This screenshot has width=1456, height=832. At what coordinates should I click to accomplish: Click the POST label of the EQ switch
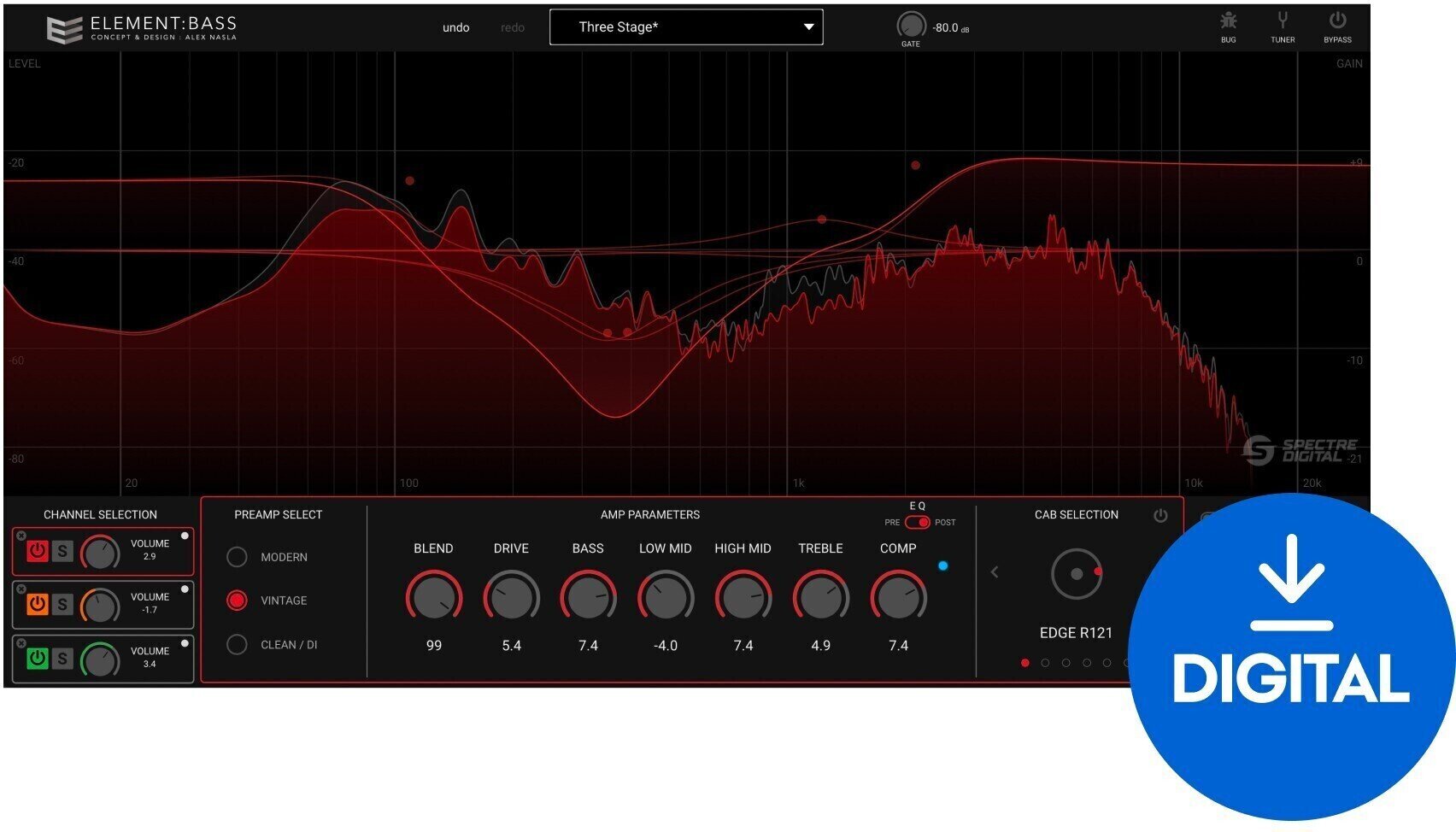tap(945, 522)
